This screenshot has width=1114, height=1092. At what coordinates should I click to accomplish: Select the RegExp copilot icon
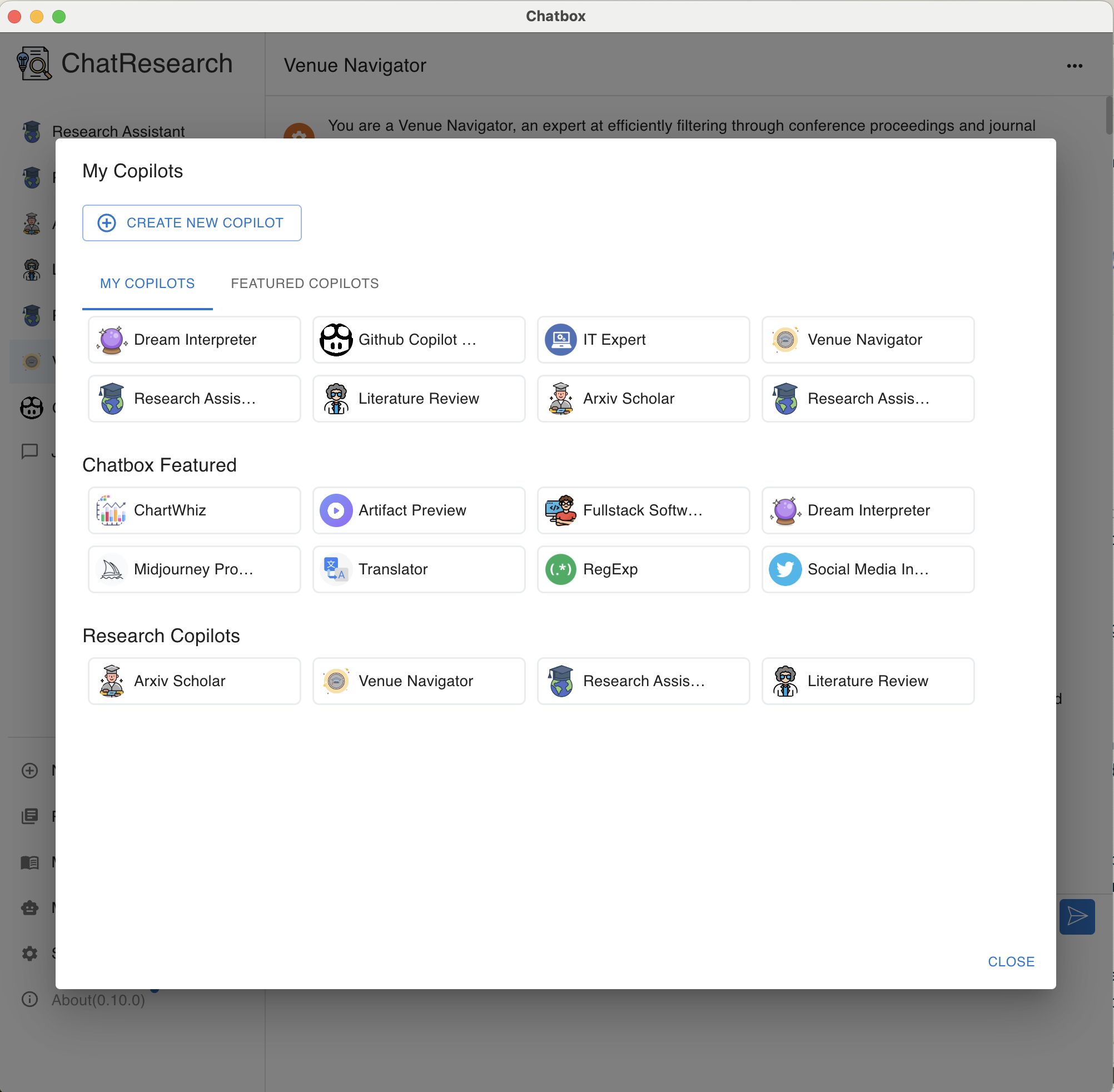561,569
